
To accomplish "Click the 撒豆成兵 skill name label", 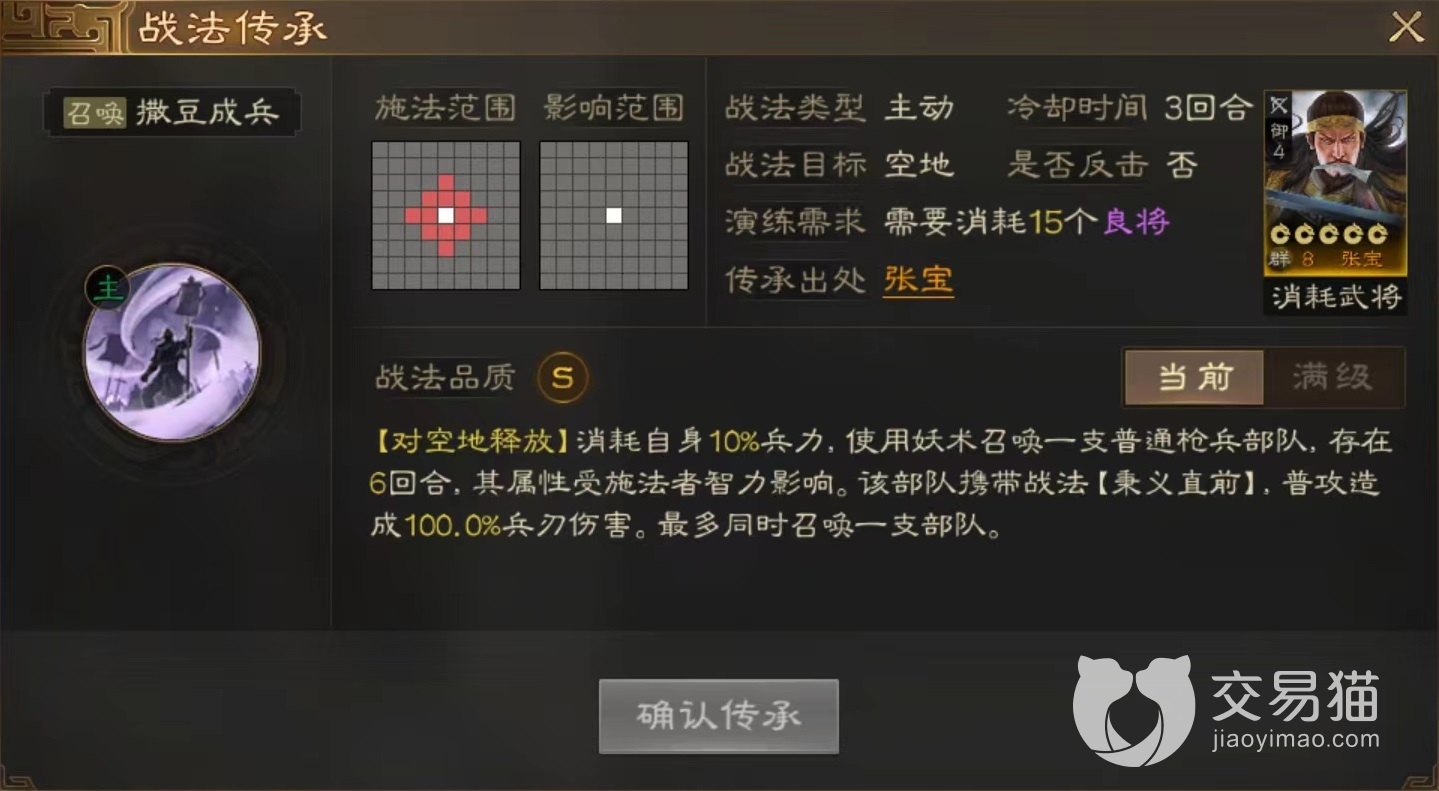I will coord(207,113).
